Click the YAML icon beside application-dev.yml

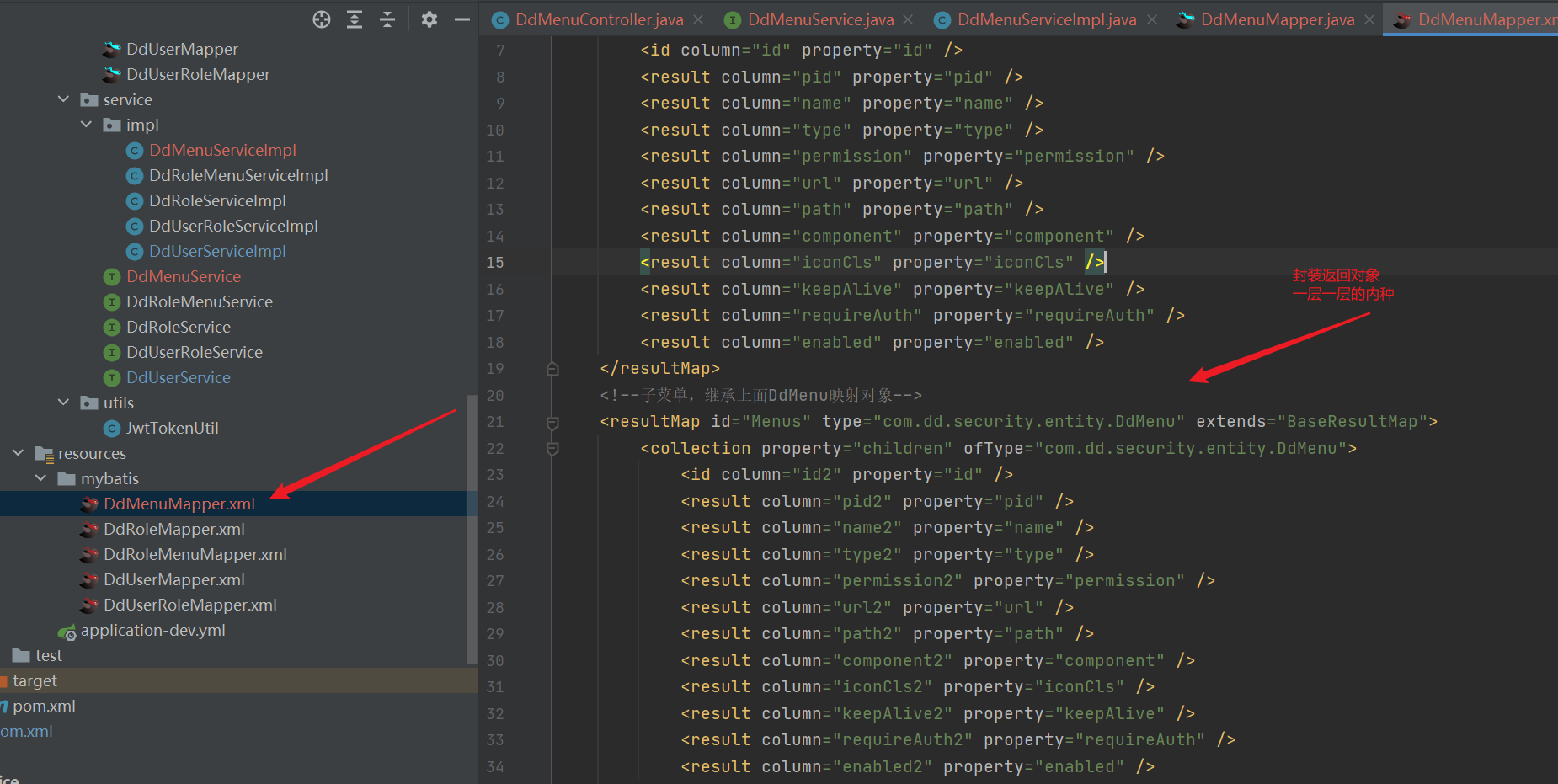[x=67, y=630]
